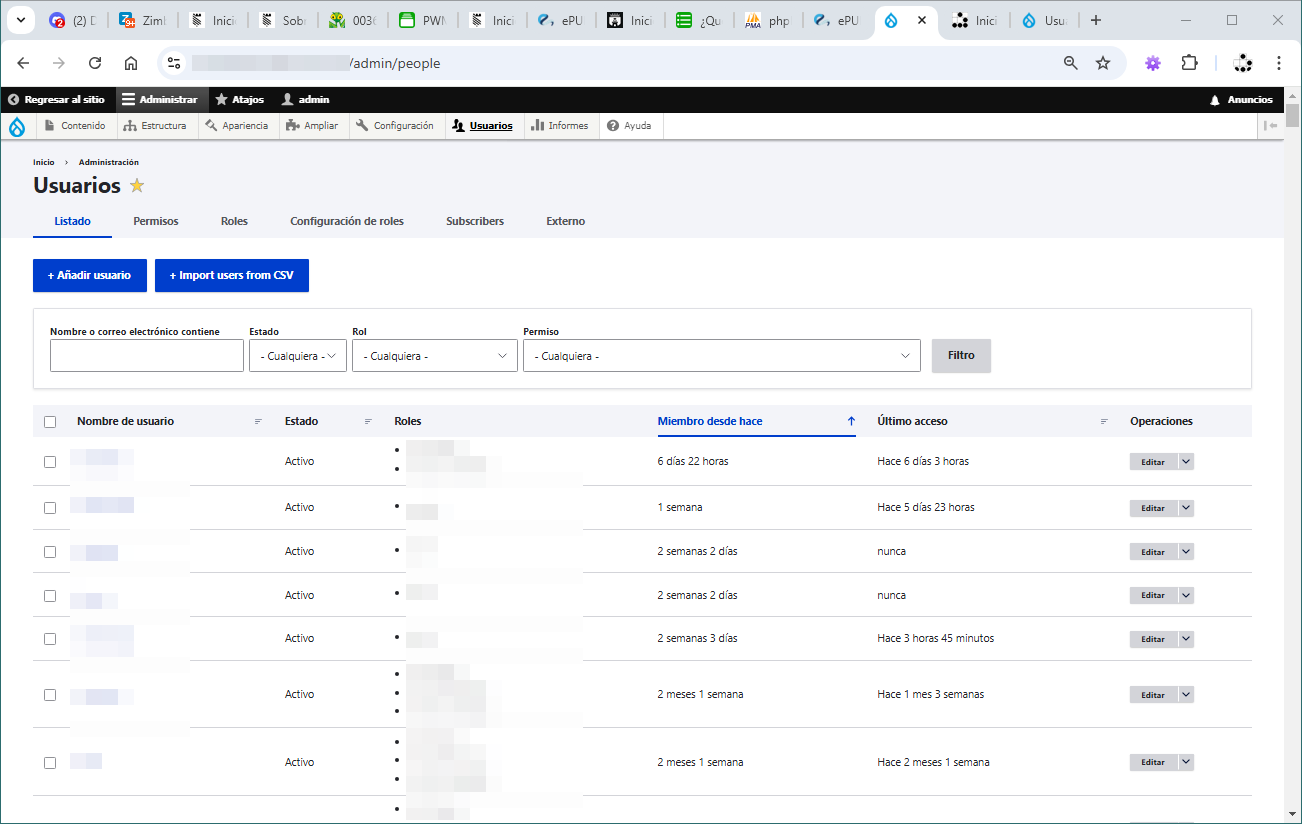1302x824 pixels.
Task: Open the Estructura admin menu
Action: [x=156, y=126]
